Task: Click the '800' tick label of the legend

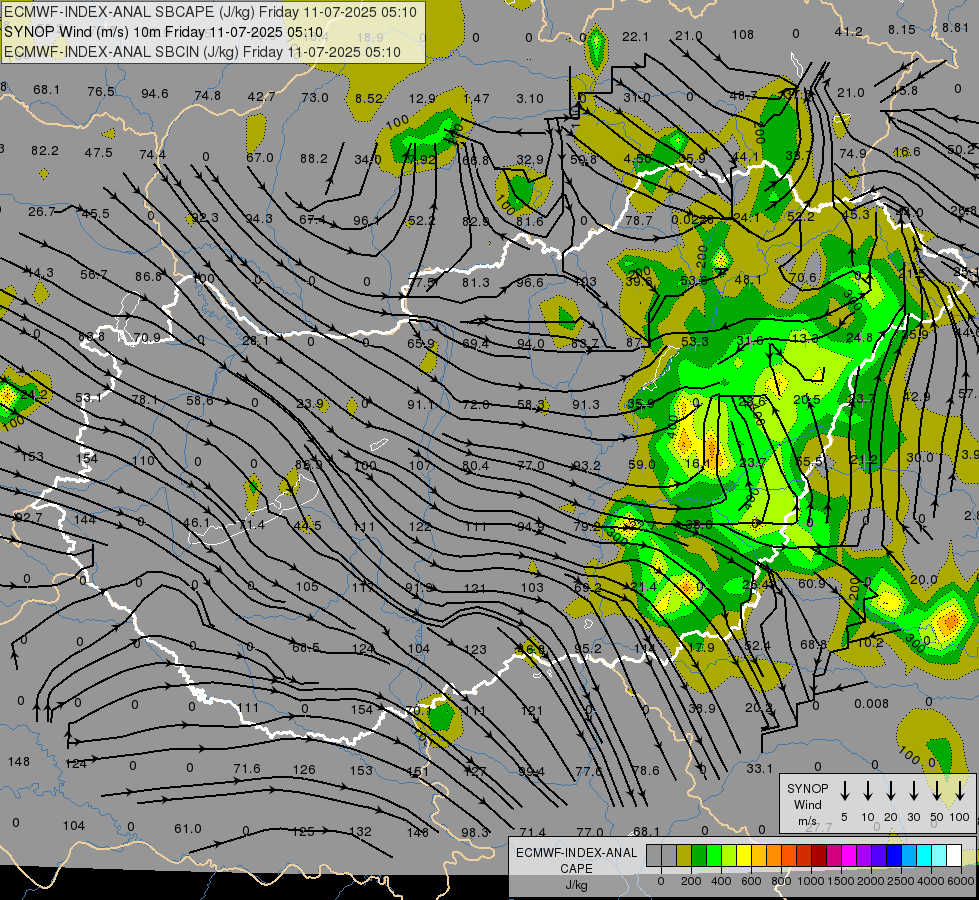Action: [780, 881]
